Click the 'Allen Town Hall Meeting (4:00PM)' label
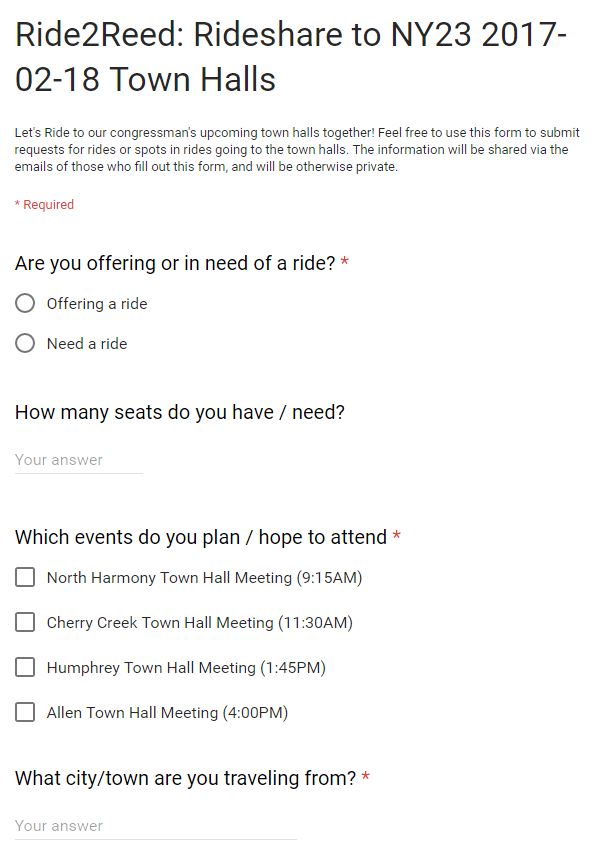The height and width of the screenshot is (857, 595). [x=167, y=713]
